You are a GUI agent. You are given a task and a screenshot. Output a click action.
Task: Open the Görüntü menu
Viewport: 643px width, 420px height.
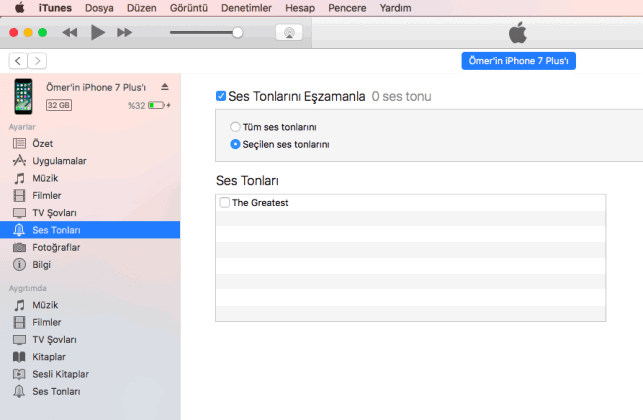(189, 8)
